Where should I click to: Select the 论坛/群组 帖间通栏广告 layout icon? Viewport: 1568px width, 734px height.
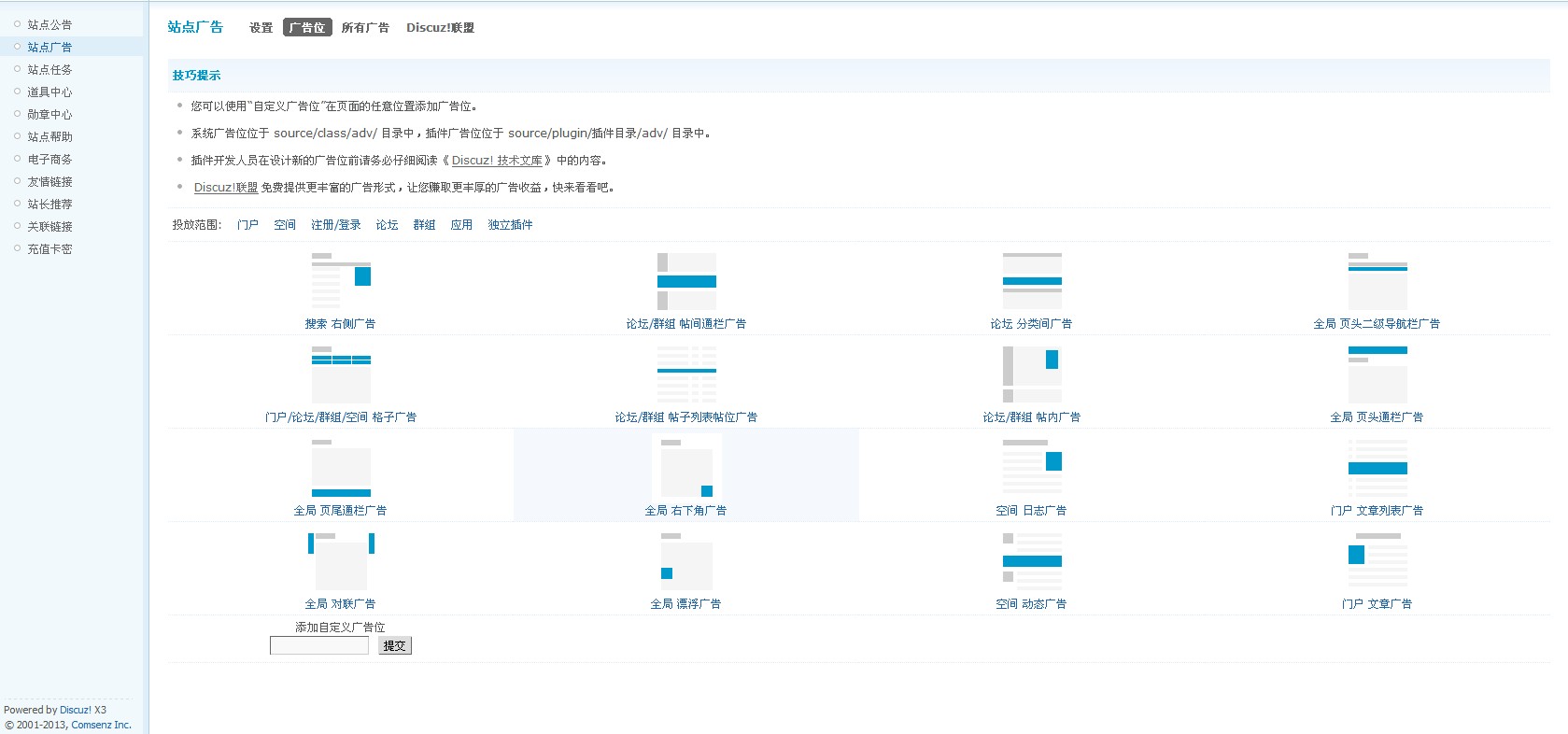pos(686,280)
